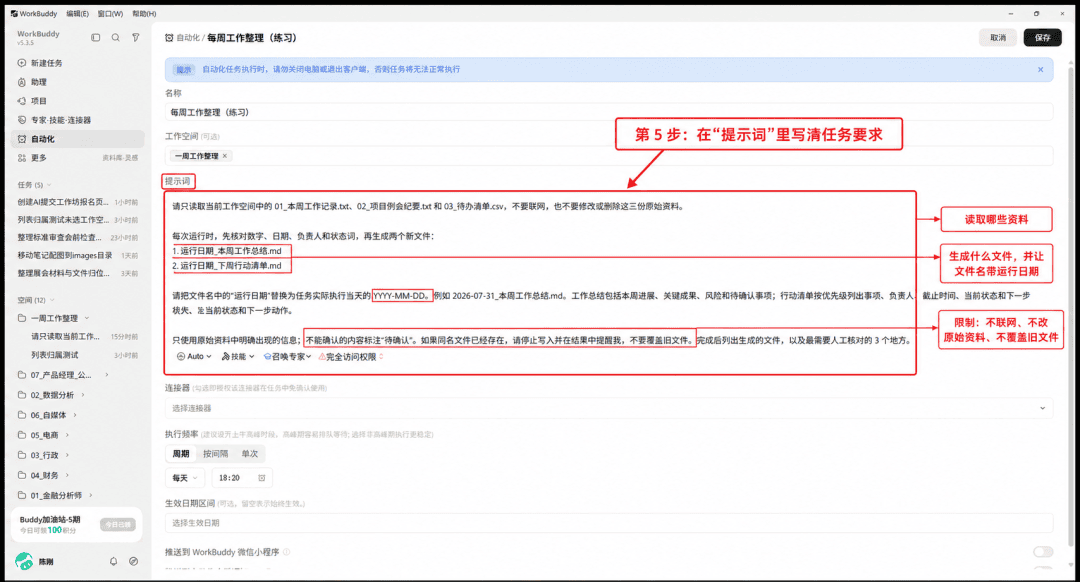The width and height of the screenshot is (1080, 582).
Task: Click the user avatar for 陈刚
Action: (24, 561)
